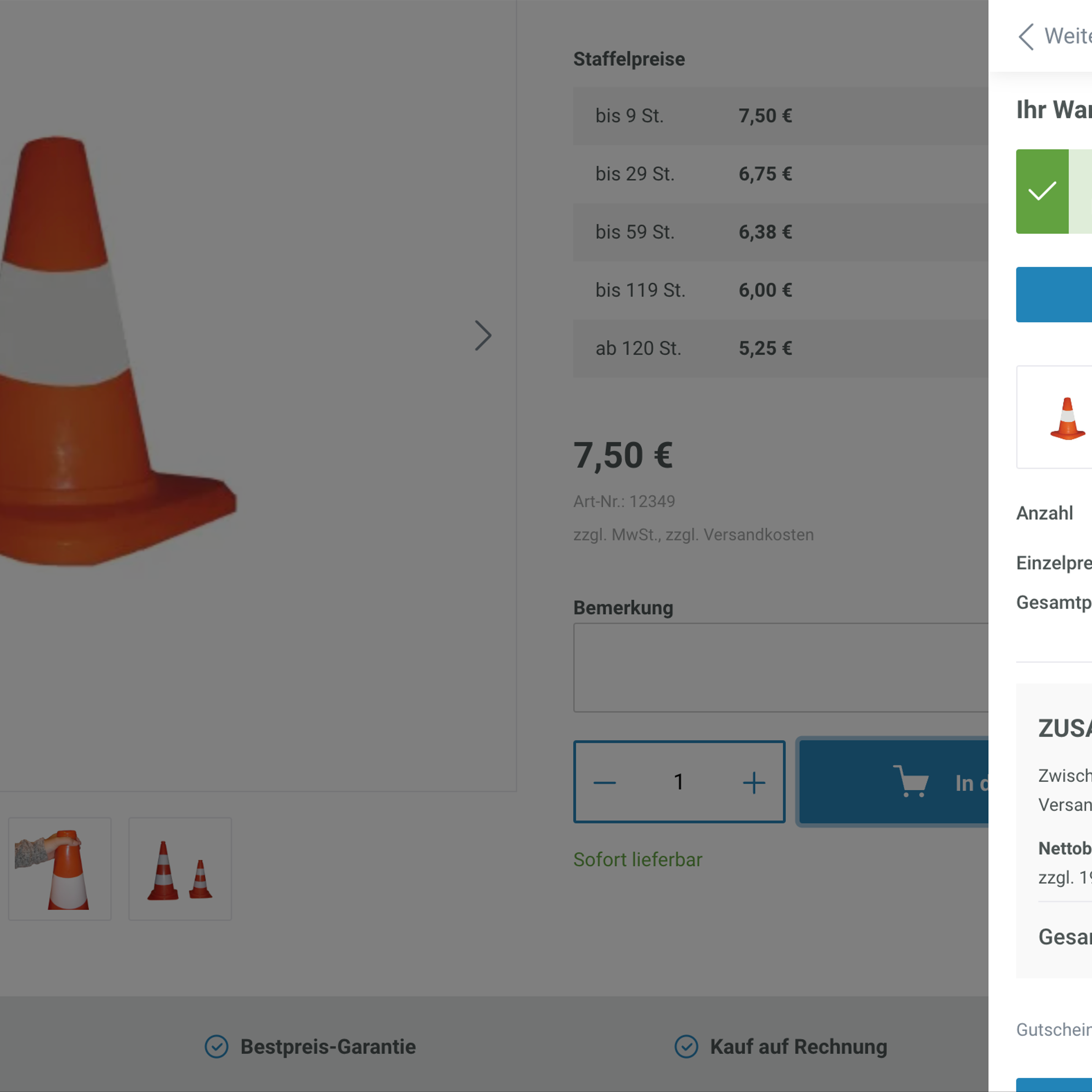
Task: Click the back chevron next to Weiter
Action: click(1026, 37)
